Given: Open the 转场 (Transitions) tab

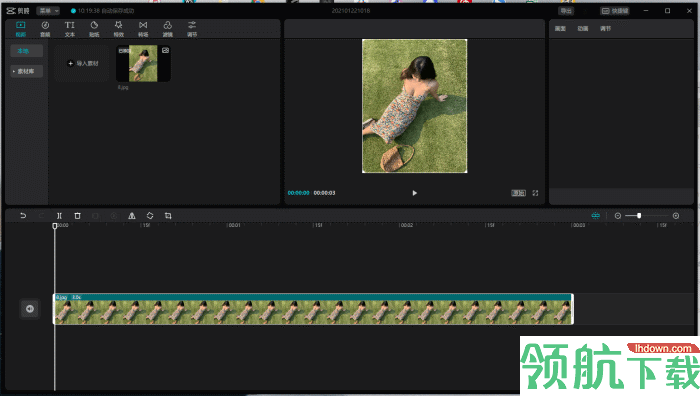Looking at the screenshot, I should (x=143, y=29).
